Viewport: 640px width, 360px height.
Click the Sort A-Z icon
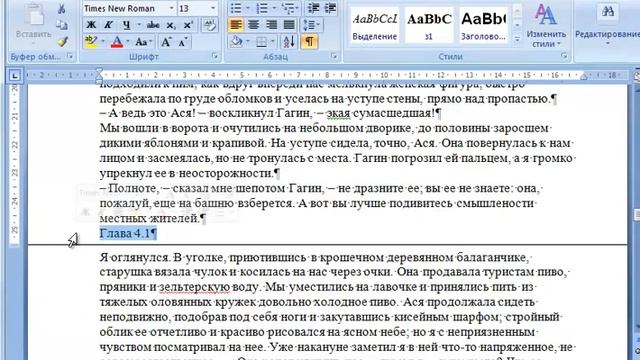[x=289, y=41]
